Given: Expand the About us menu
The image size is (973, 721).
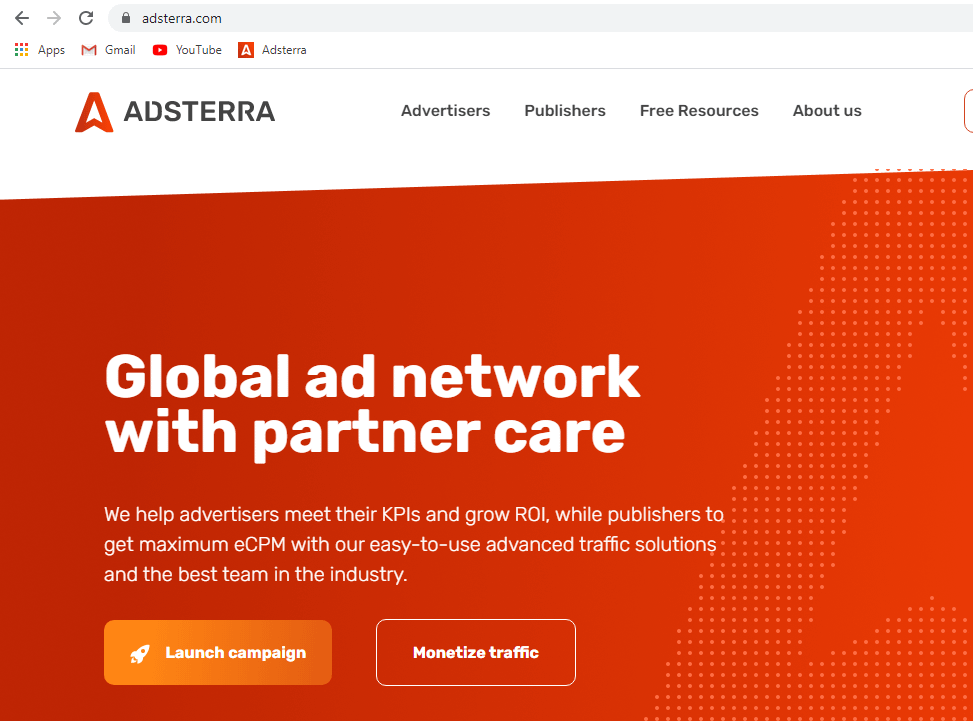Looking at the screenshot, I should (827, 110).
